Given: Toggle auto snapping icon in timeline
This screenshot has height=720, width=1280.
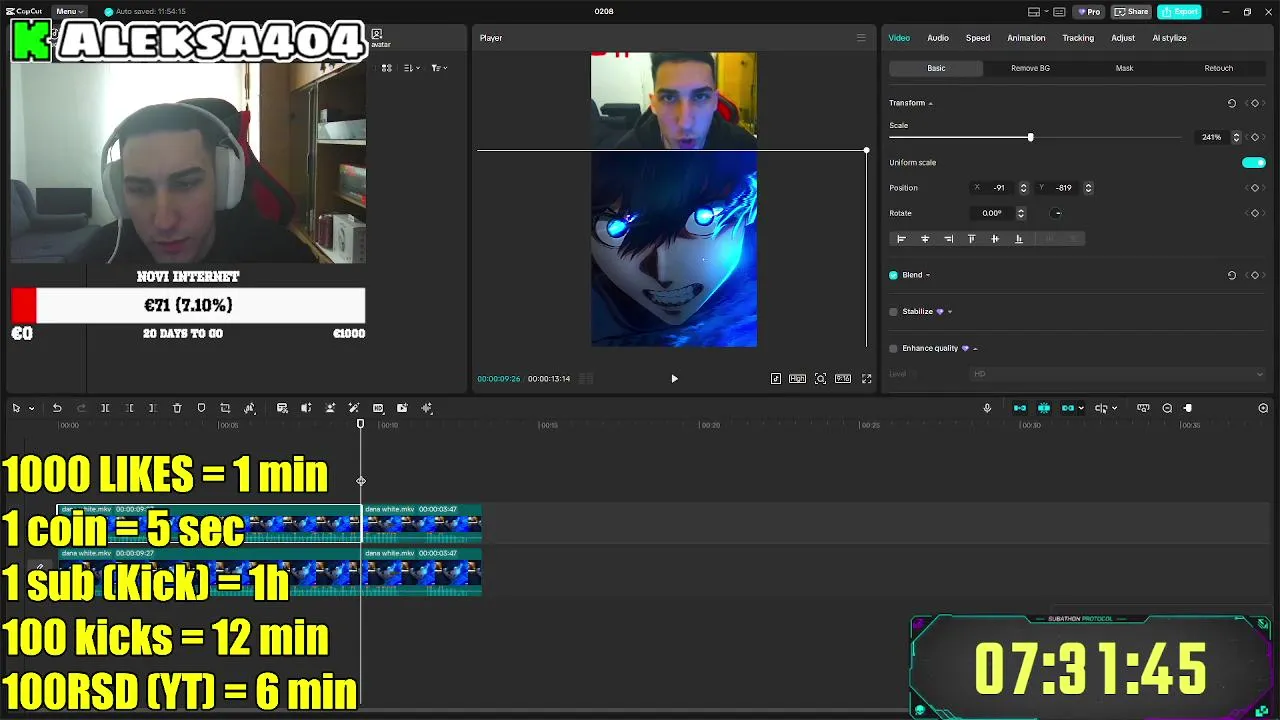Looking at the screenshot, I should 1044,408.
